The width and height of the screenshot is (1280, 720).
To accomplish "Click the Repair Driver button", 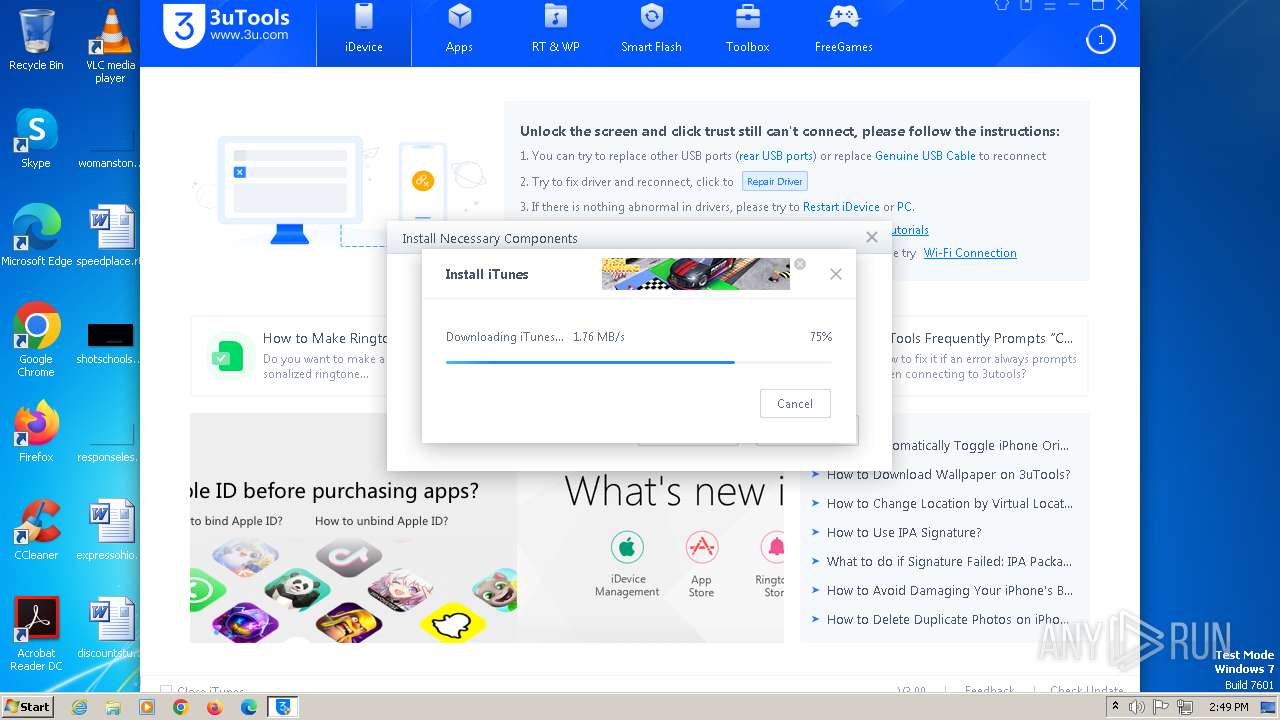I will (x=774, y=182).
